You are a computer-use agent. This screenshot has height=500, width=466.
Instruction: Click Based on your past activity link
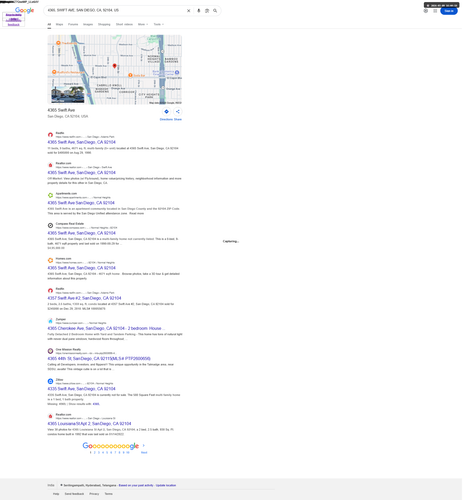click(x=136, y=485)
